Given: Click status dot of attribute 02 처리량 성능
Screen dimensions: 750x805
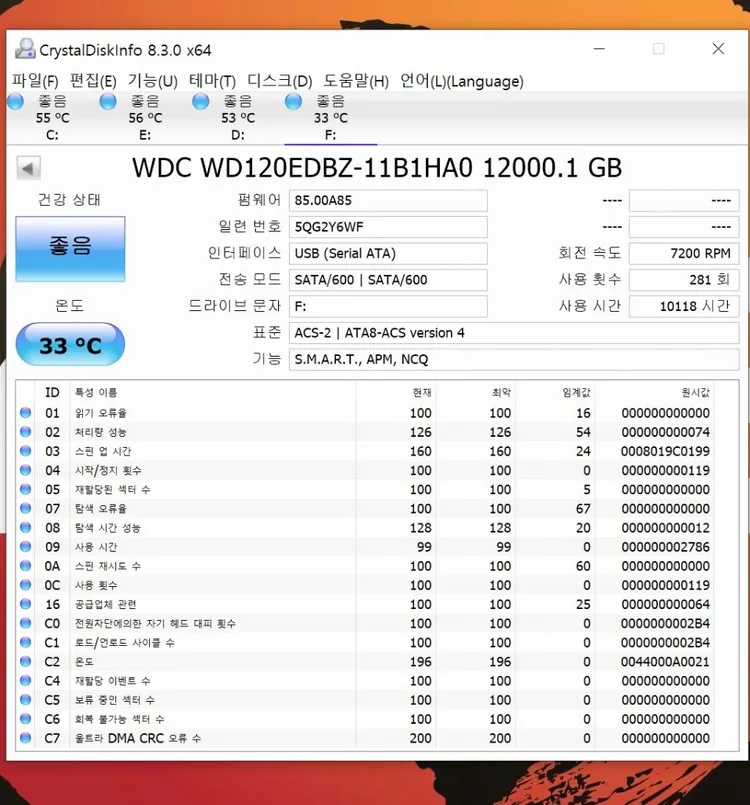Looking at the screenshot, I should 25,432.
